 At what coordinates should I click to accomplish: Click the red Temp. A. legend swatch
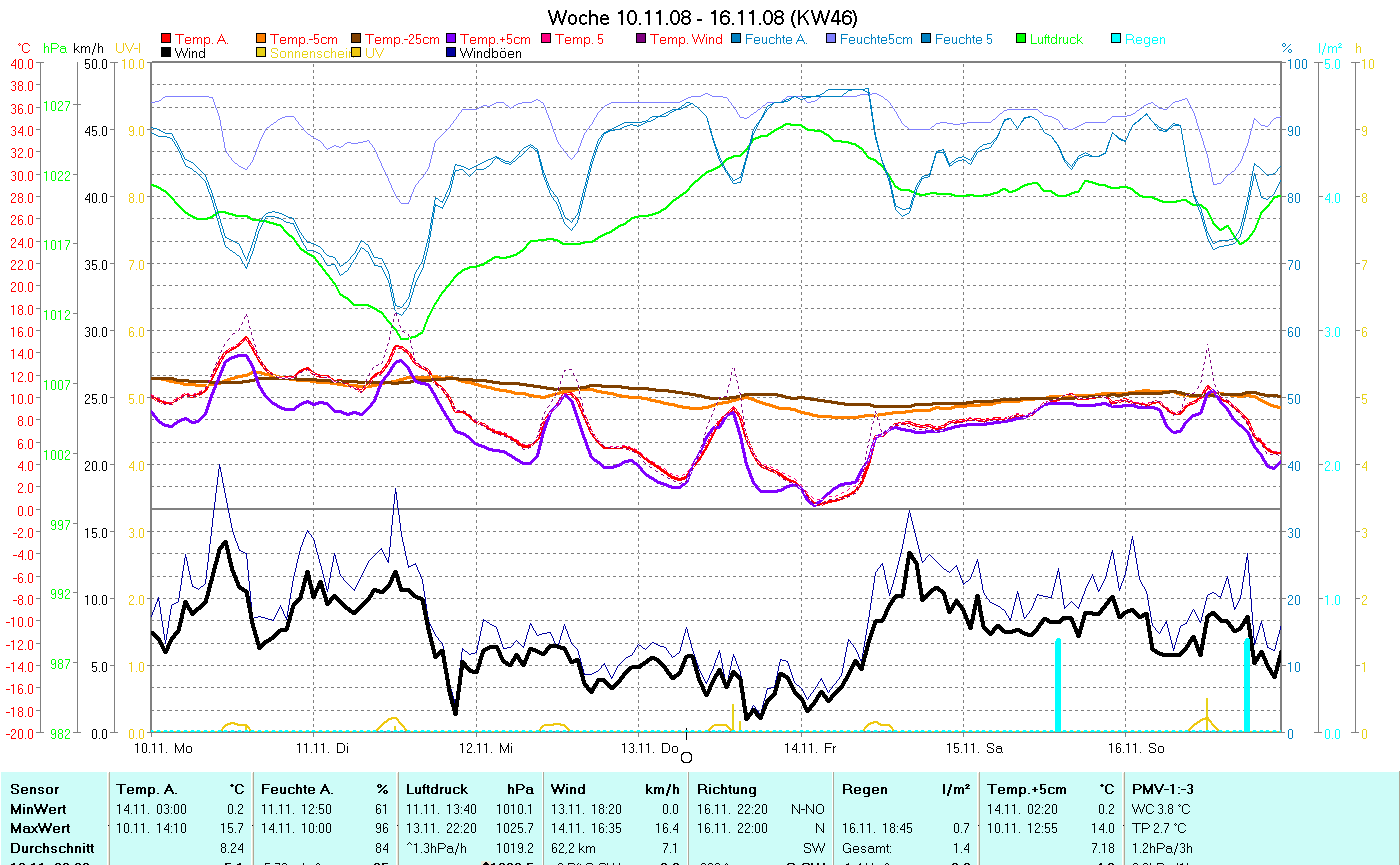(166, 39)
